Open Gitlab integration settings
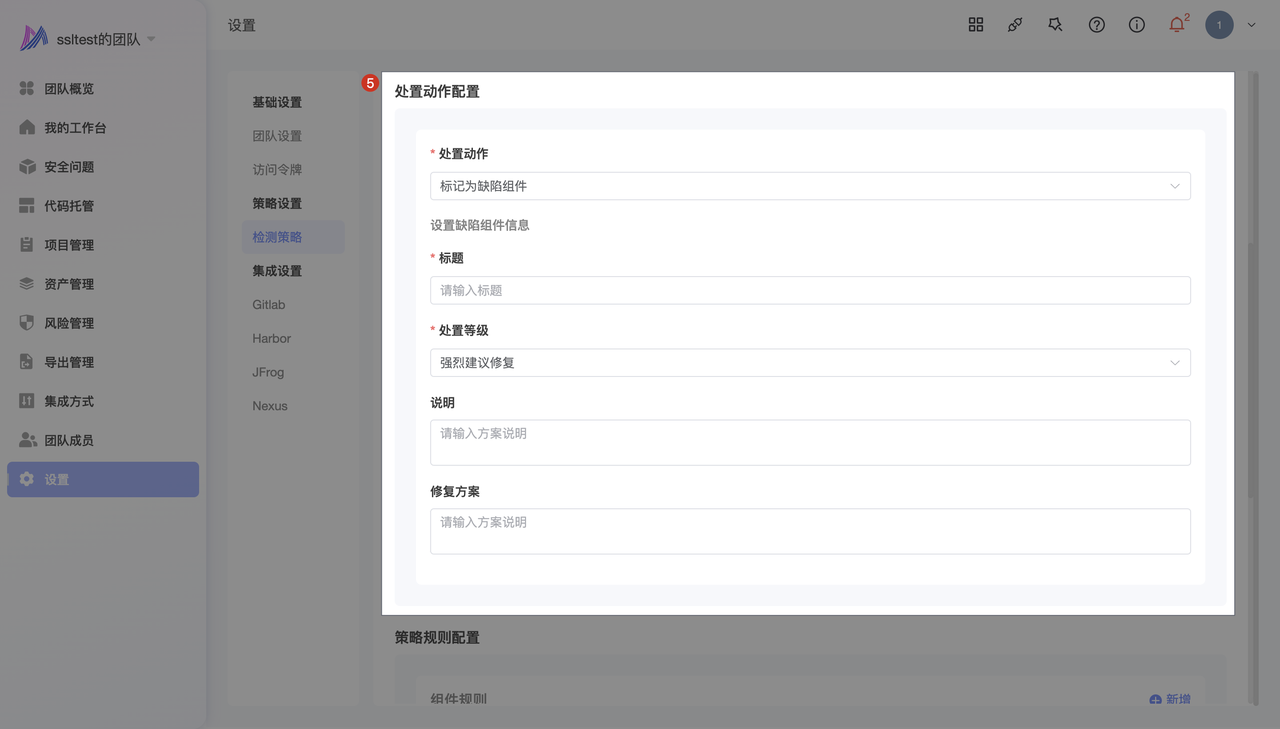1280x729 pixels. tap(269, 305)
